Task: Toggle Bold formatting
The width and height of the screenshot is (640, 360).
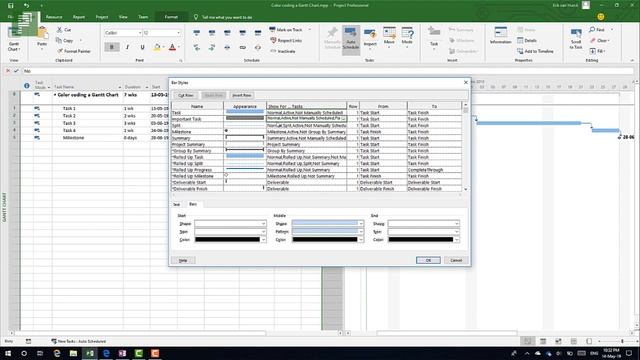Action: (111, 47)
